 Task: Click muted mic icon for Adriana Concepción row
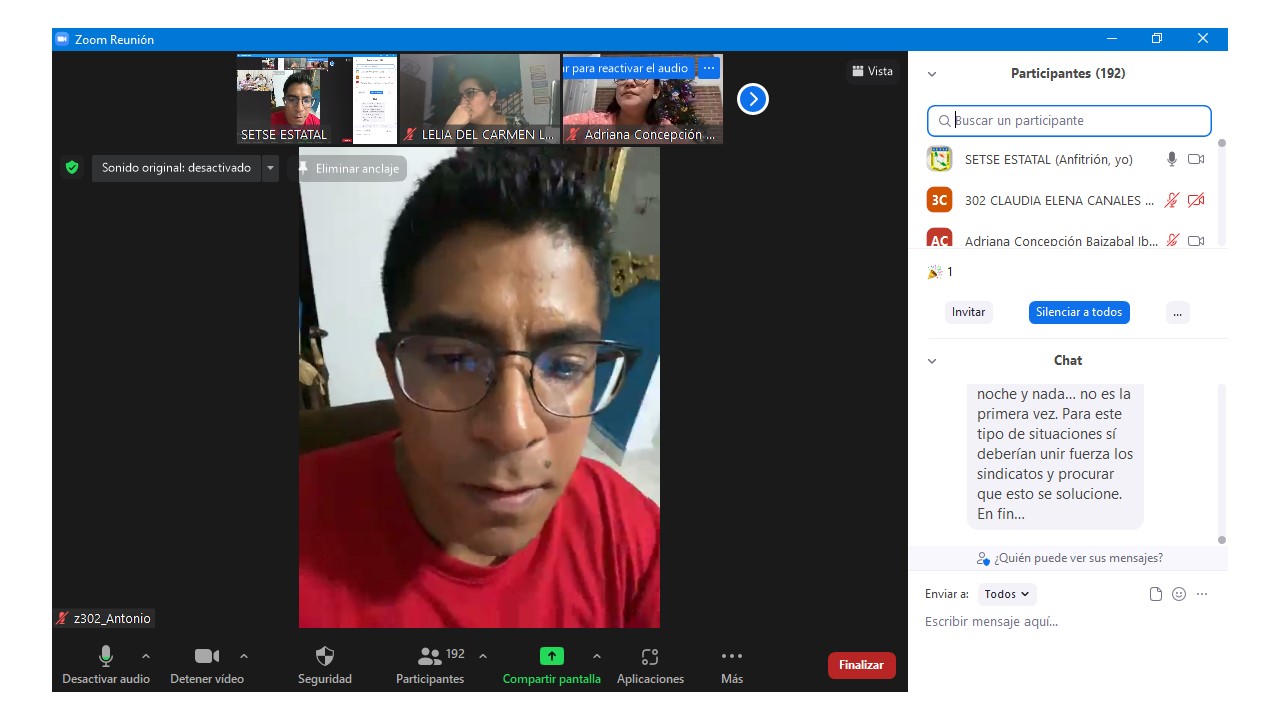[1172, 240]
